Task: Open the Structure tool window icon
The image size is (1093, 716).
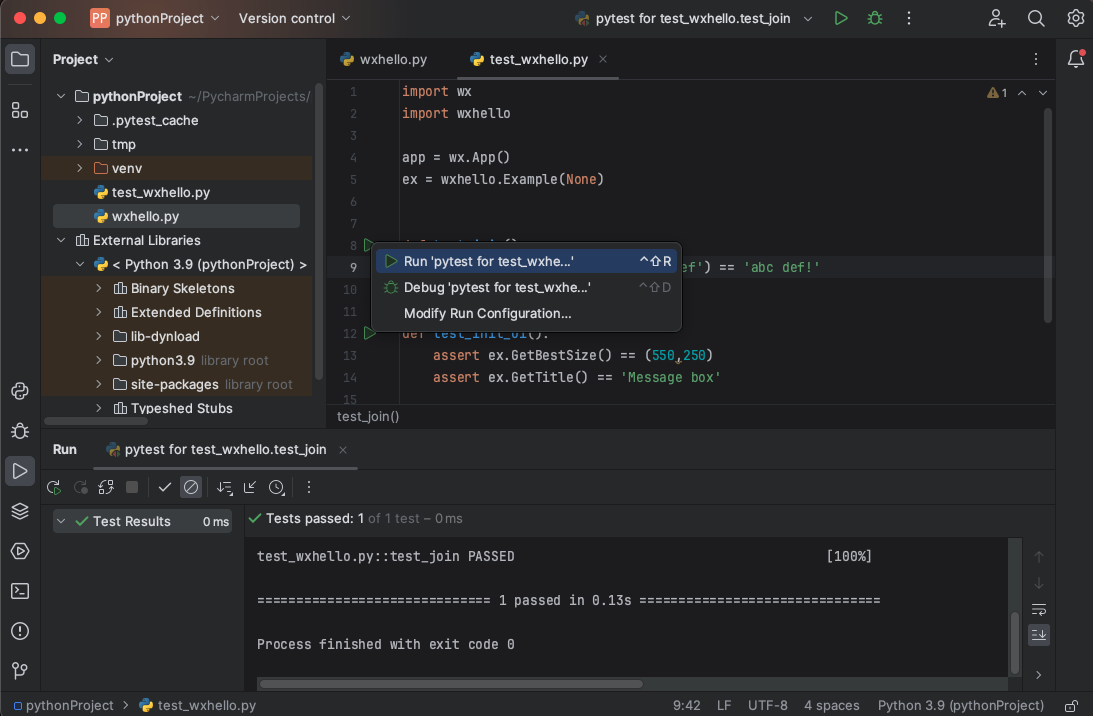Action: [x=19, y=110]
